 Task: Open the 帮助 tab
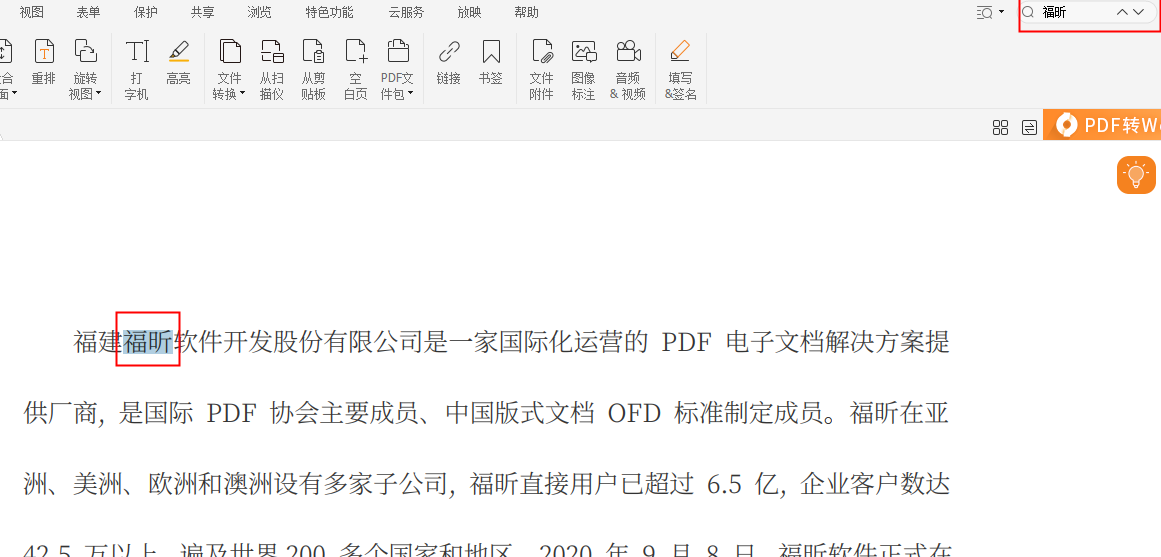526,13
